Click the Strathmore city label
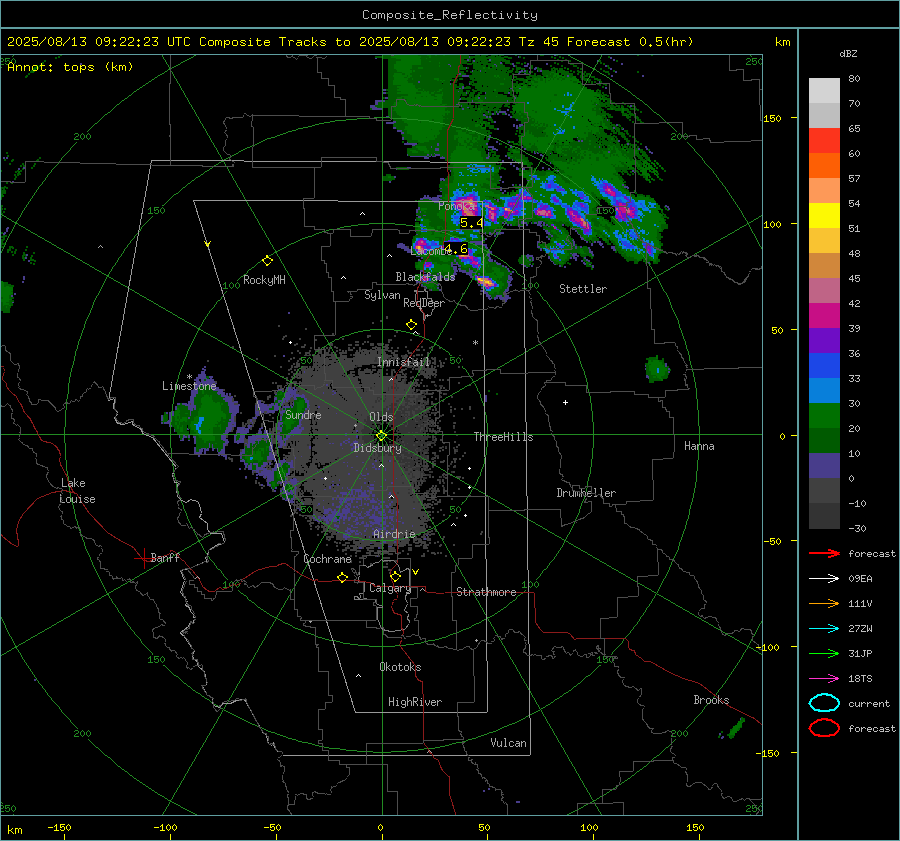This screenshot has height=841, width=900. click(x=486, y=592)
